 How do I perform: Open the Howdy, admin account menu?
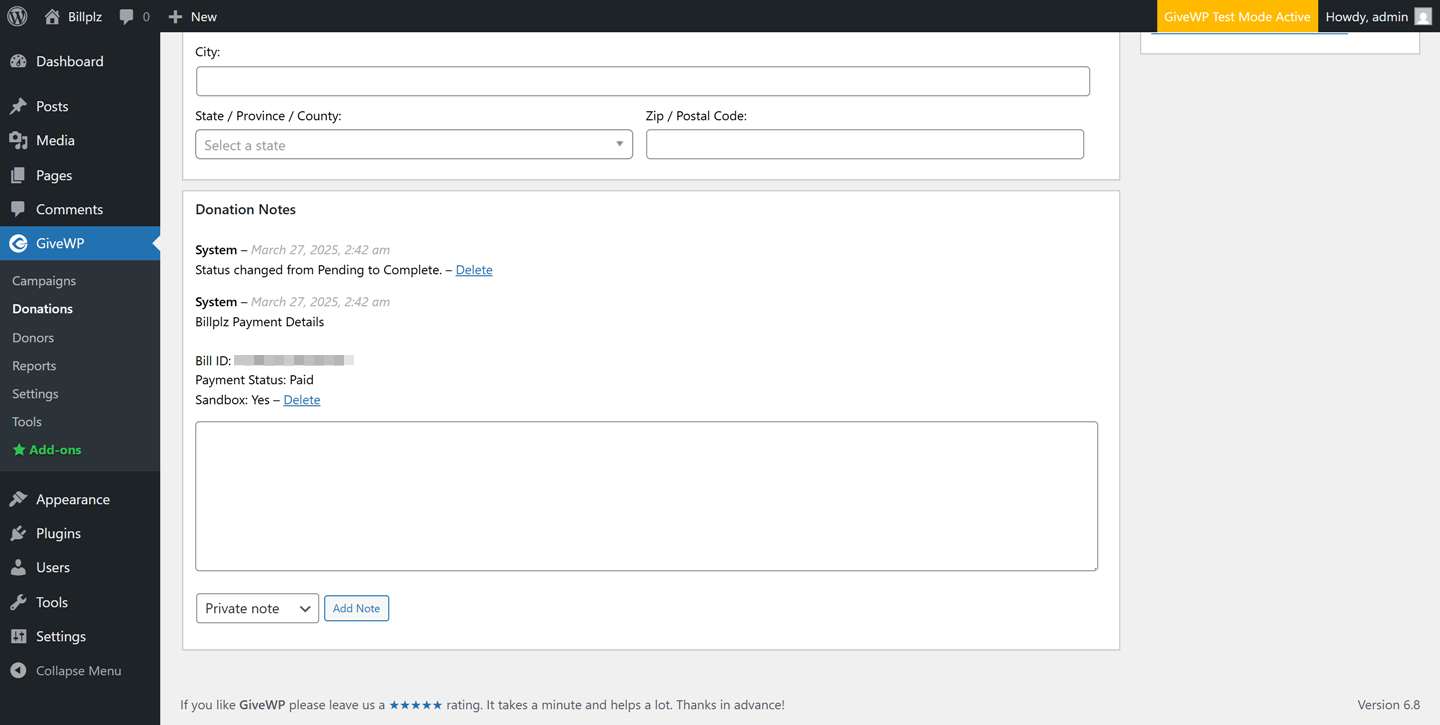click(1378, 16)
